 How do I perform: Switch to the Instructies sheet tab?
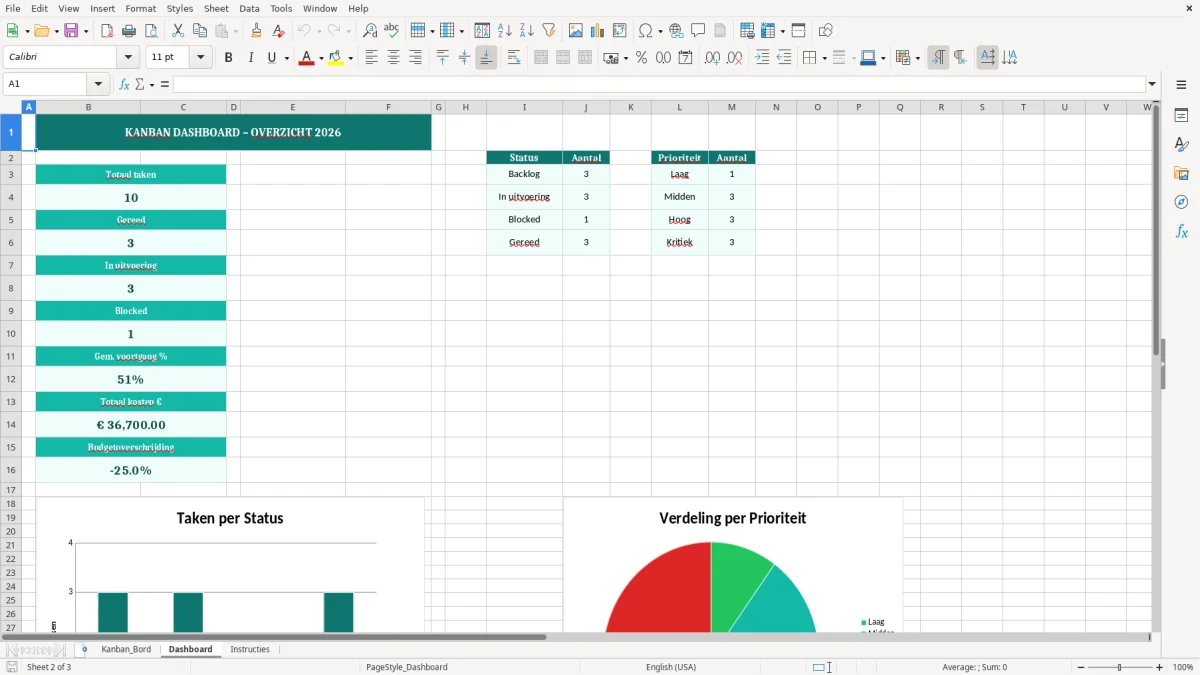(250, 649)
